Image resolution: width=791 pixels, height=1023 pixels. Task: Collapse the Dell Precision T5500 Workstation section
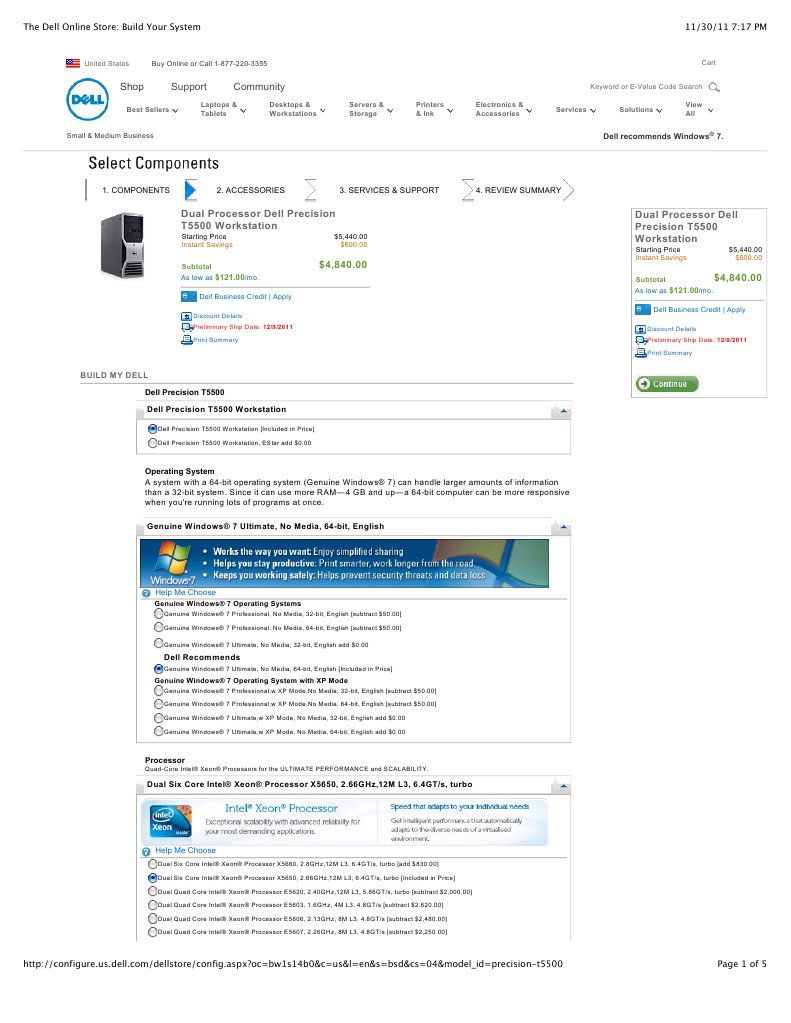click(562, 411)
